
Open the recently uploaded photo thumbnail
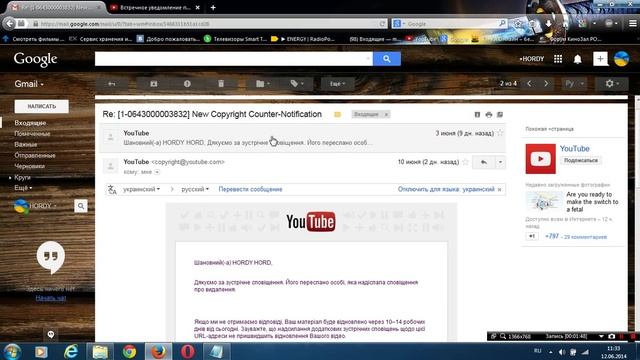[544, 201]
